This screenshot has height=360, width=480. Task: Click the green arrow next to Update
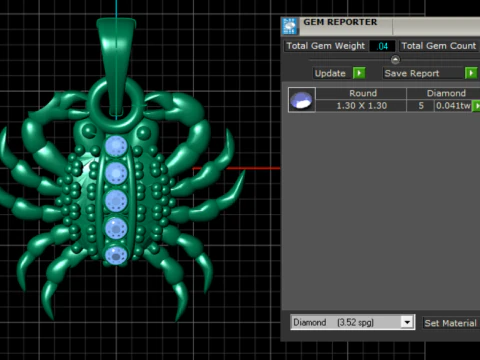359,73
